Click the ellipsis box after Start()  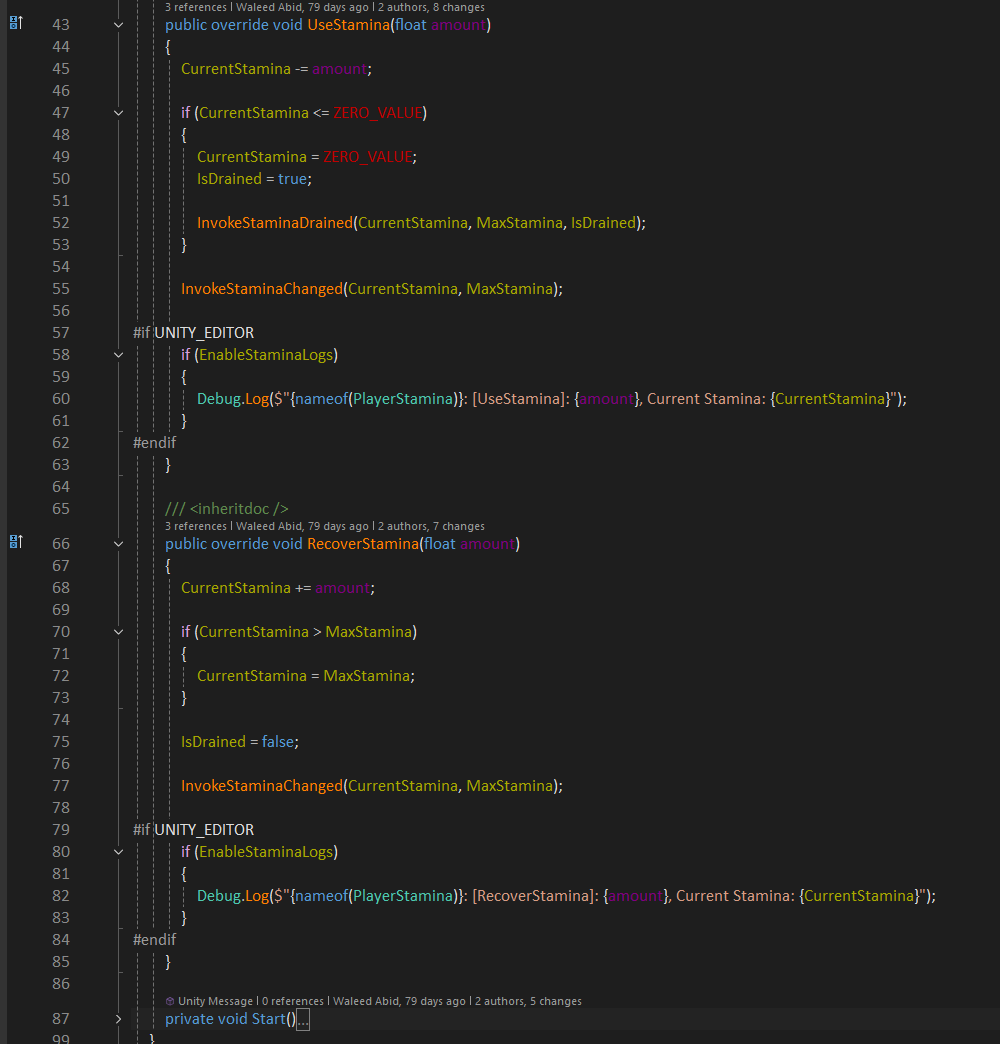click(x=304, y=1020)
